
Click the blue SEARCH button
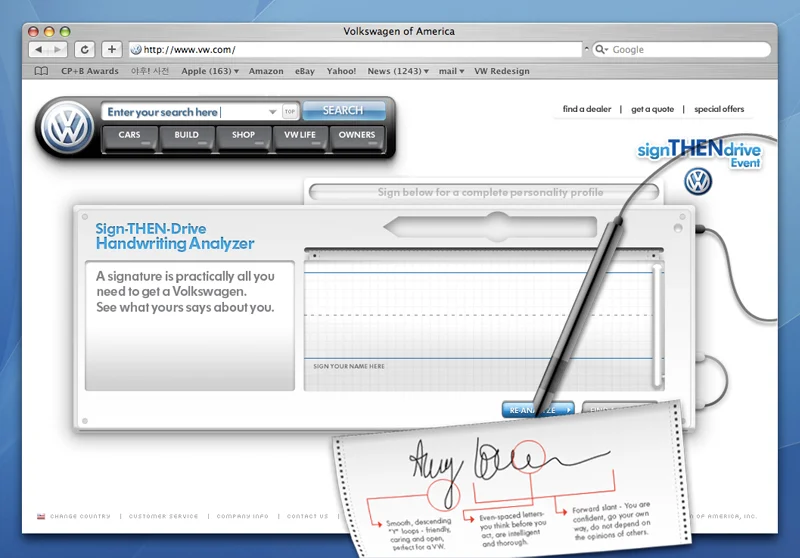pos(343,110)
